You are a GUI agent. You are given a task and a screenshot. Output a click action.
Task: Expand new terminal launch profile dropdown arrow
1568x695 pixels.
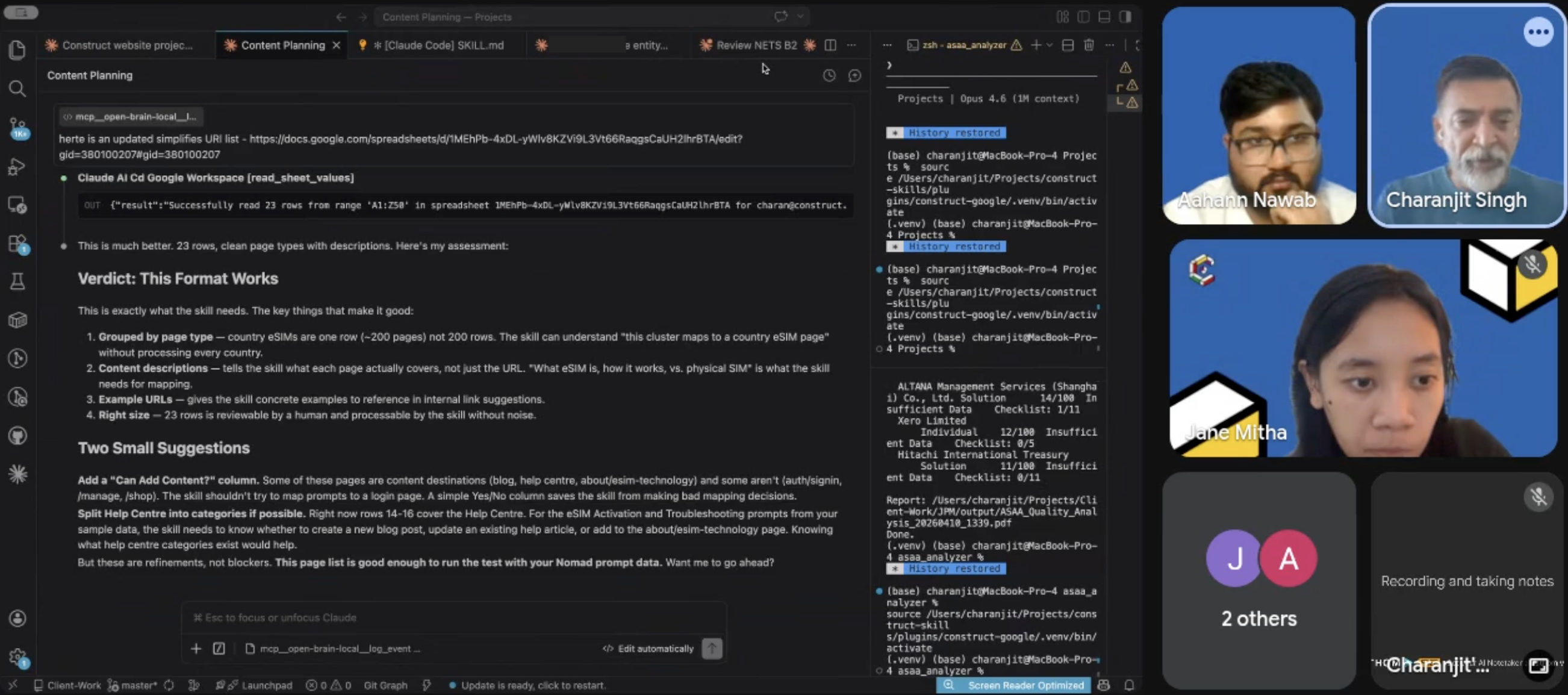pos(1050,45)
